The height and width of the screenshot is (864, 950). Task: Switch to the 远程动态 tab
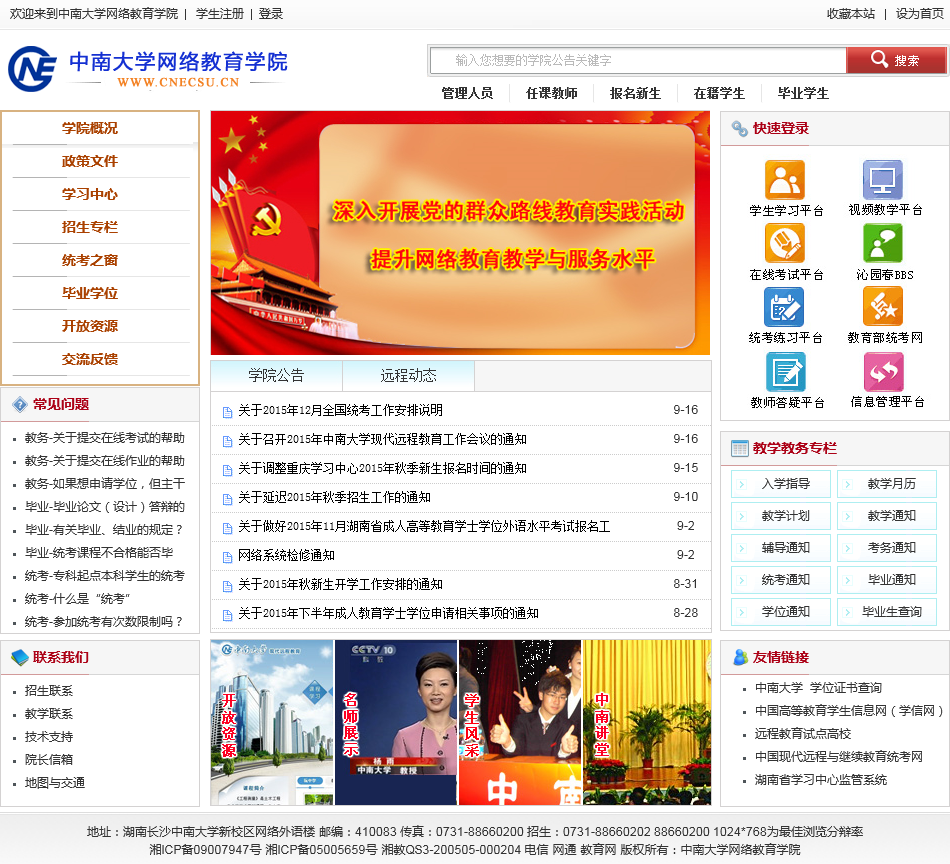point(408,376)
